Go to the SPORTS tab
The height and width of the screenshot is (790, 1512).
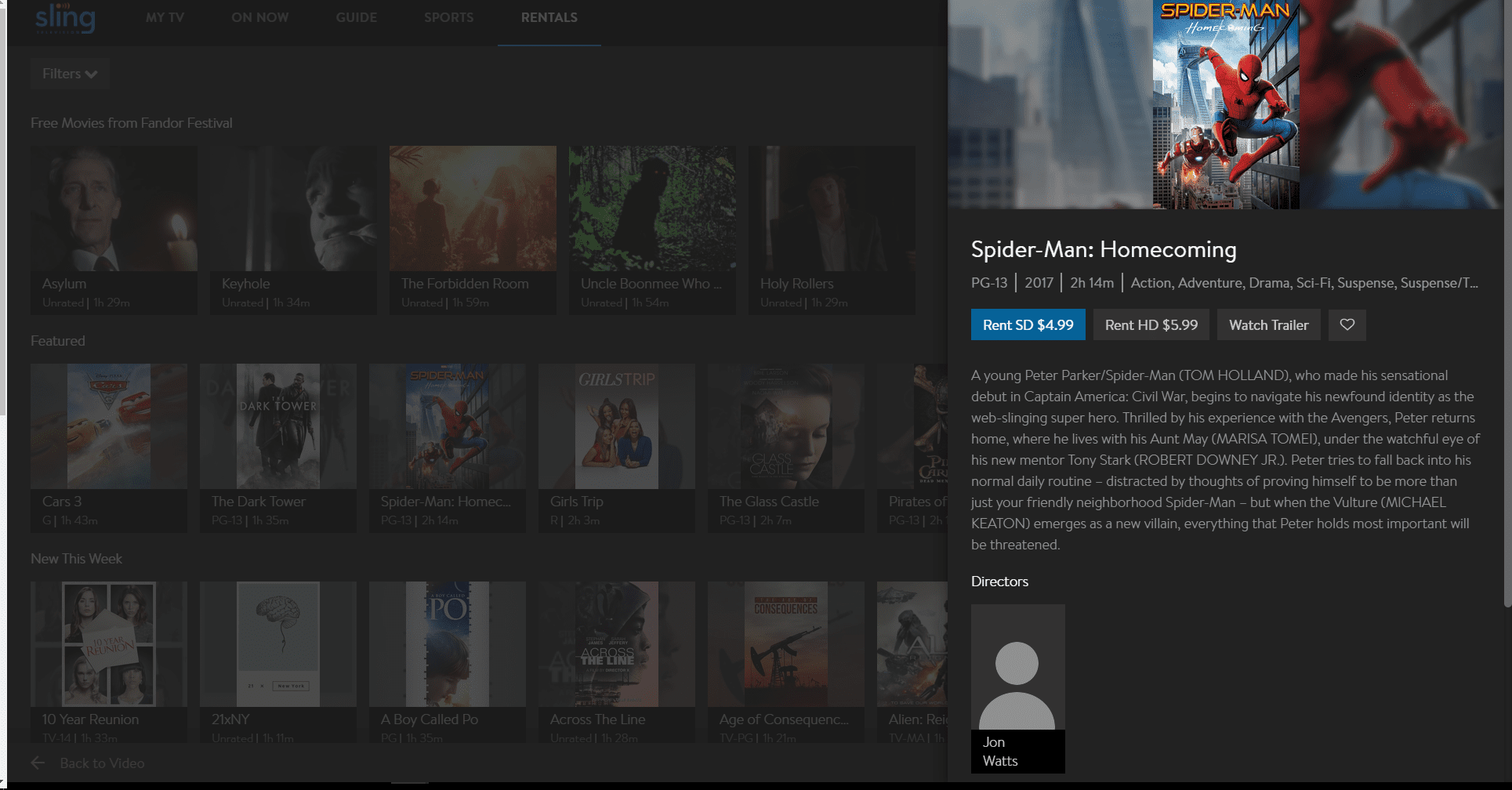[x=448, y=17]
